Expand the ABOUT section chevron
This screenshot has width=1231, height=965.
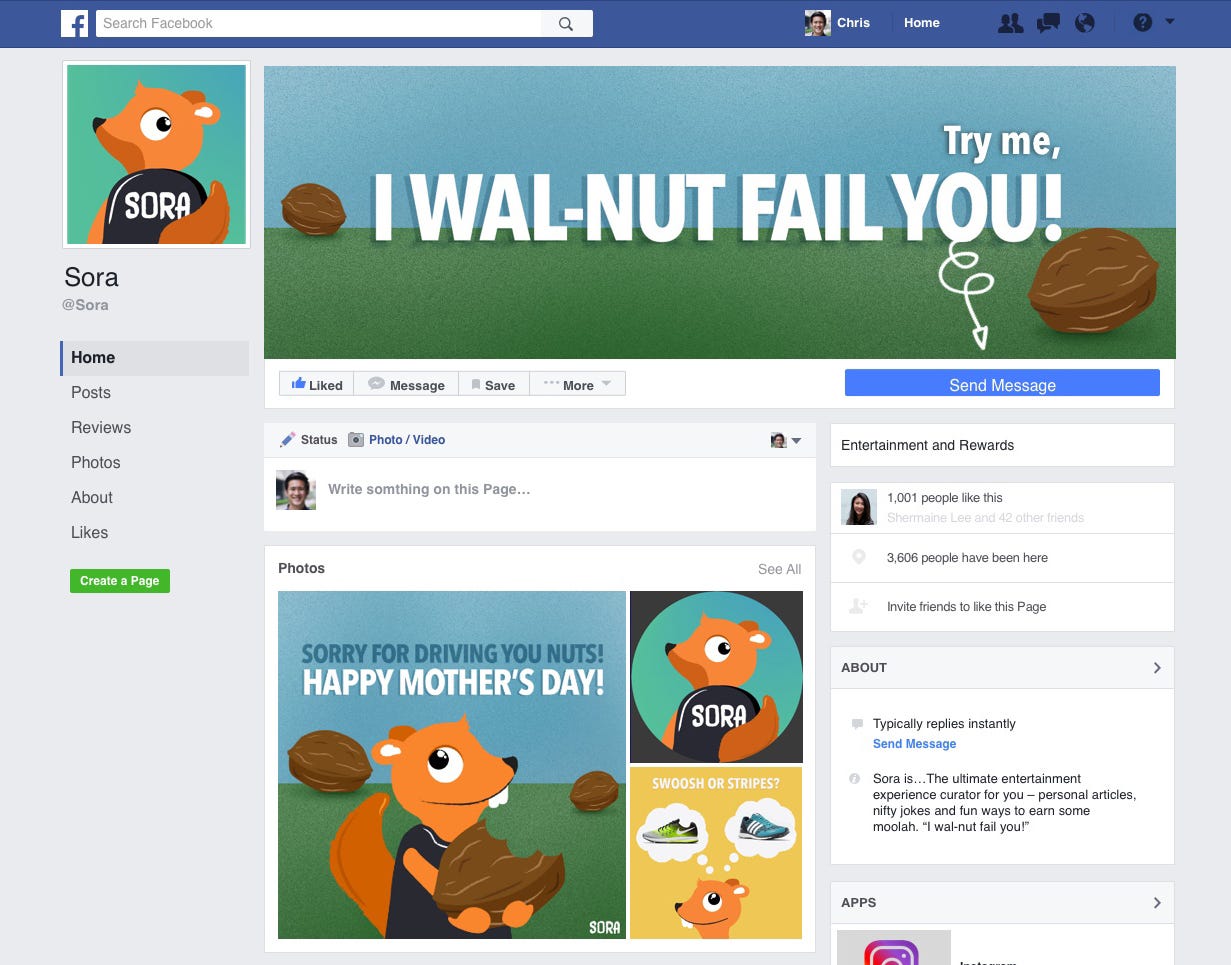pyautogui.click(x=1157, y=668)
